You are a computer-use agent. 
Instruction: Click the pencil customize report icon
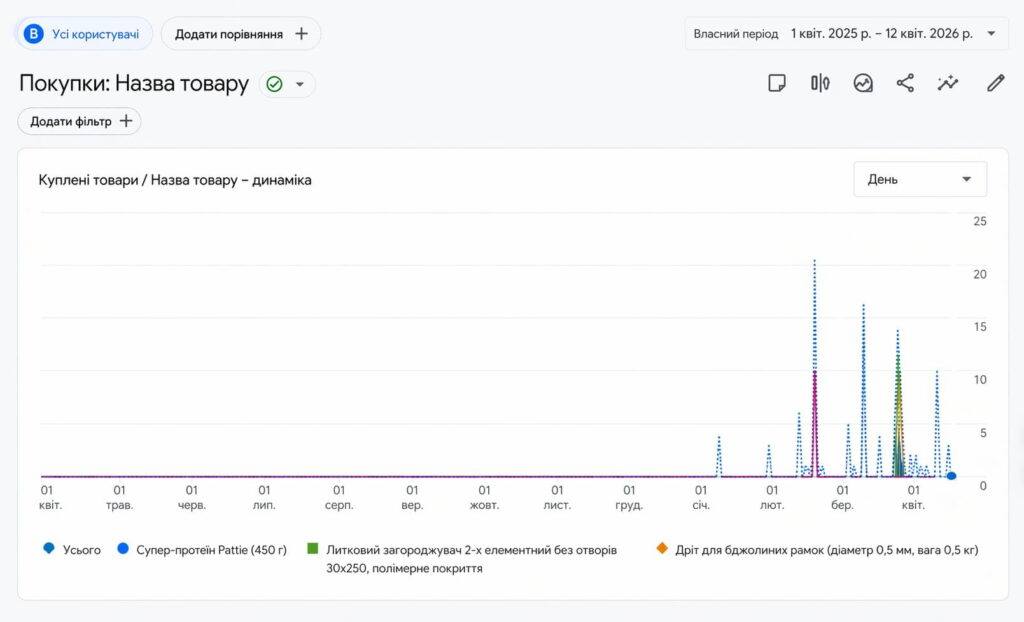[x=995, y=83]
